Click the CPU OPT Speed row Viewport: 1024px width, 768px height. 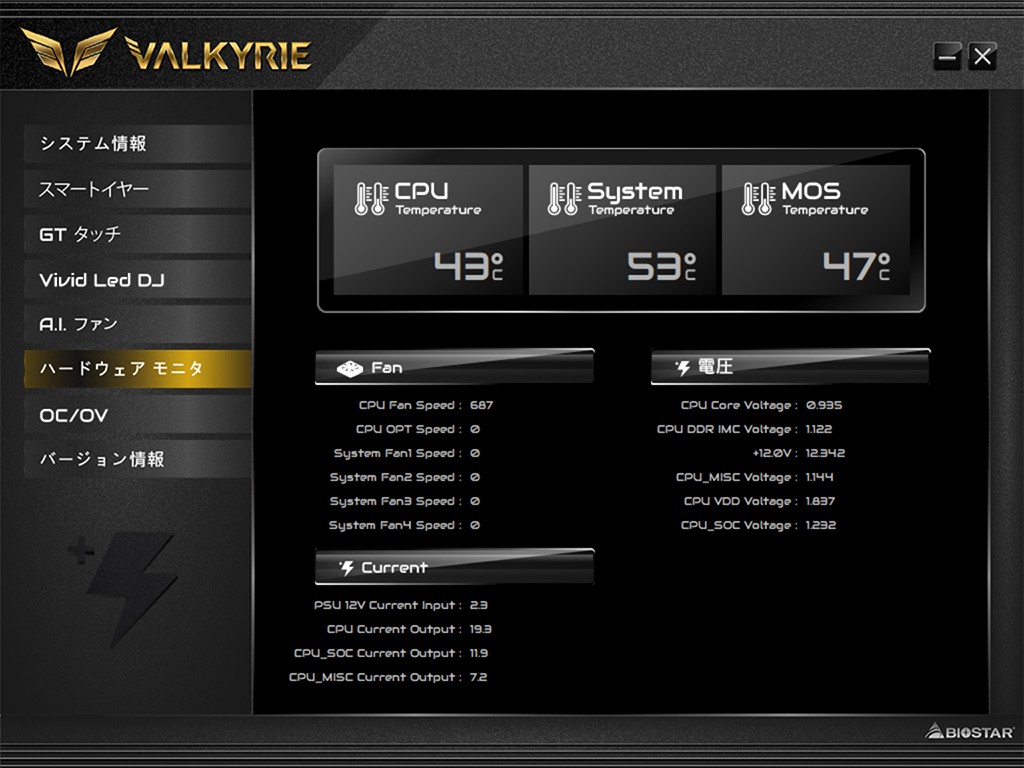click(418, 430)
